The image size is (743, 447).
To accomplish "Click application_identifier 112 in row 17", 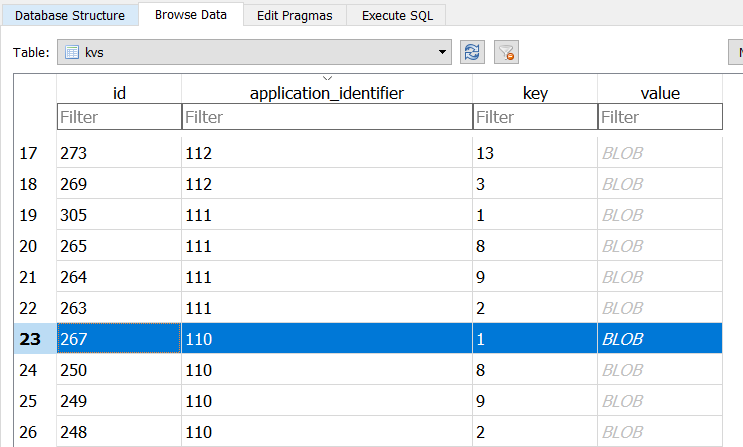I will pos(327,153).
